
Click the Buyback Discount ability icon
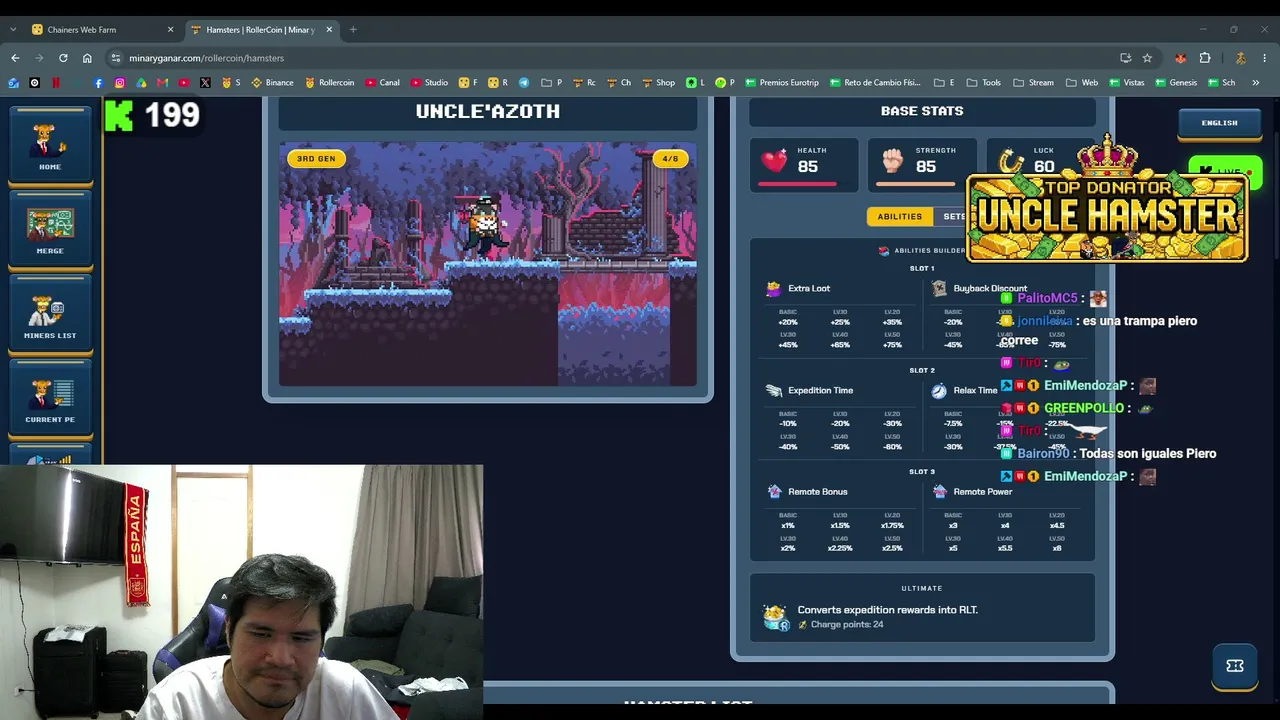(939, 289)
